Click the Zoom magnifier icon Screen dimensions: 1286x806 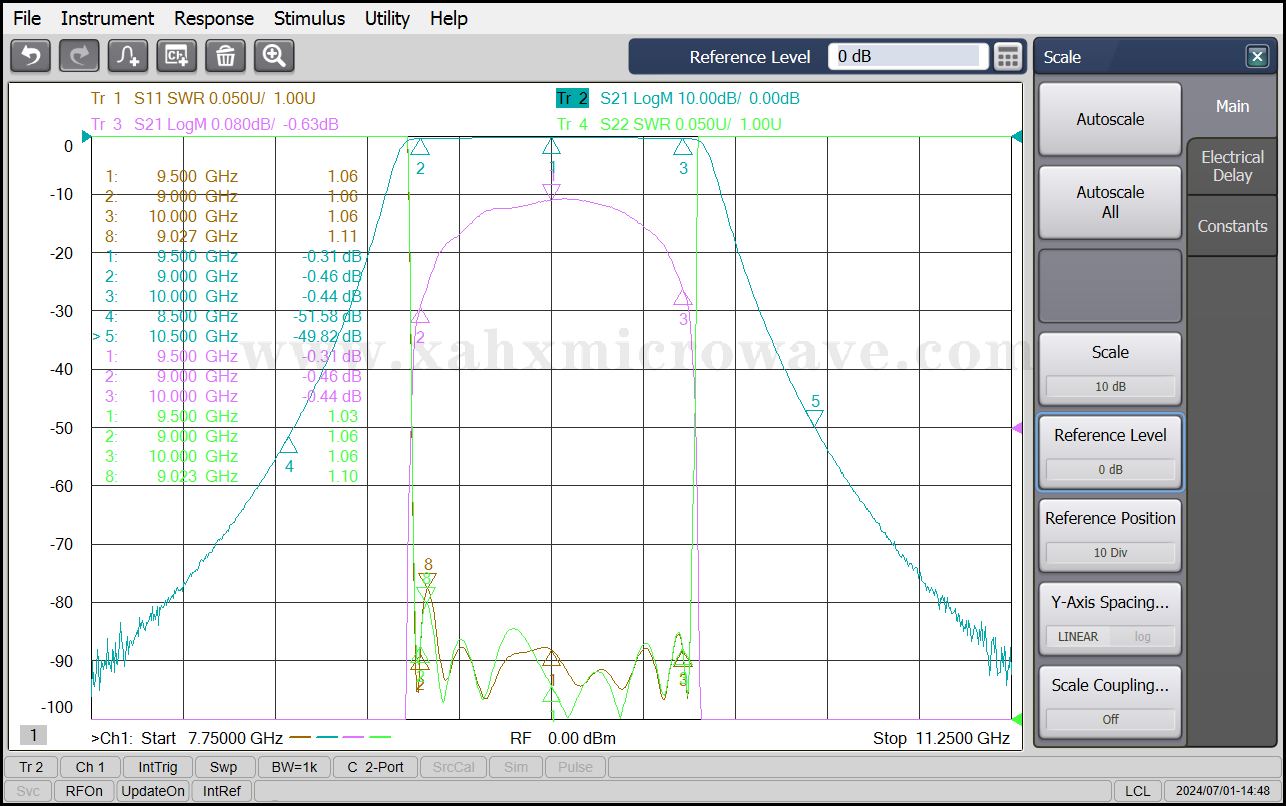[x=274, y=56]
